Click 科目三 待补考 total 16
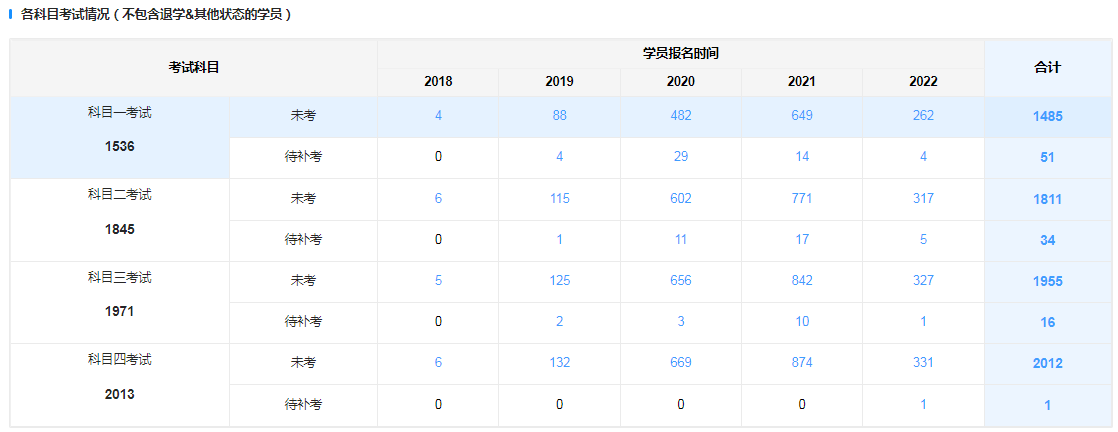This screenshot has height=432, width=1118. point(1047,322)
